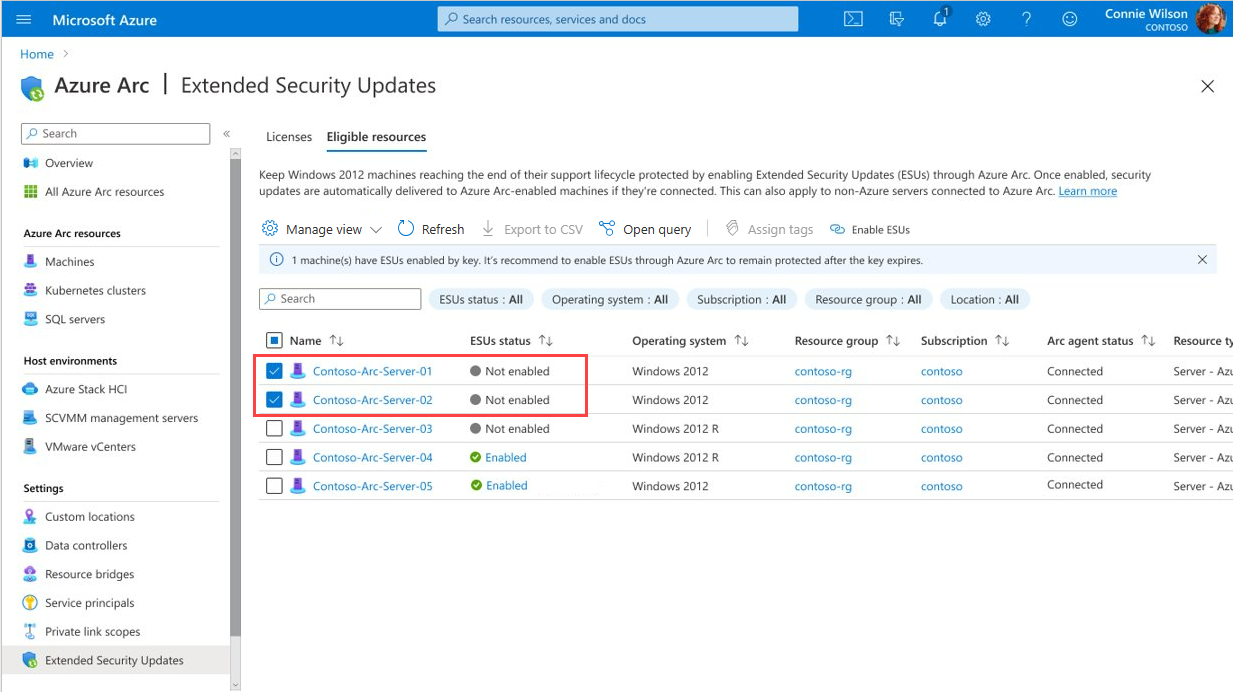Open Contoso-Arc-Server-03 link

pos(372,429)
